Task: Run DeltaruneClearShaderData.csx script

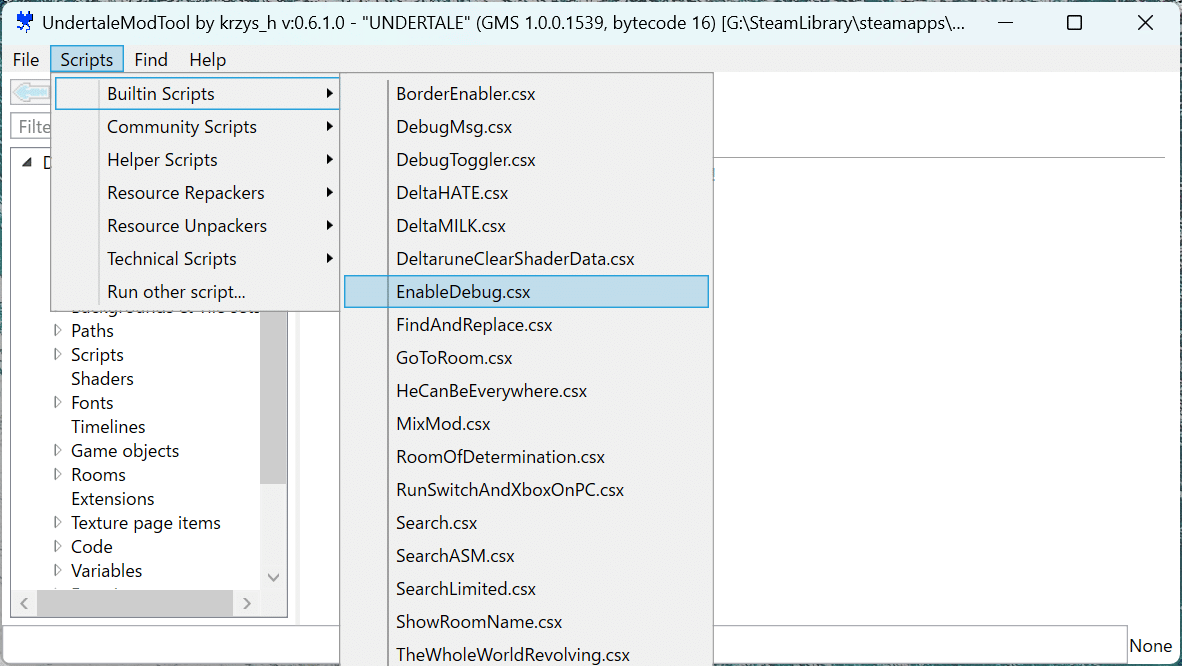Action: [526, 259]
